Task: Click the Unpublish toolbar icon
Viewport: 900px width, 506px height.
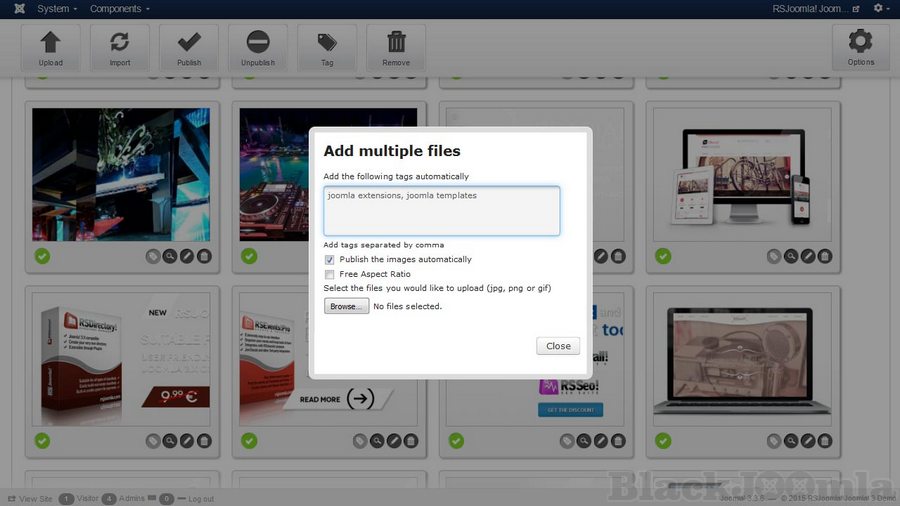Action: (258, 47)
